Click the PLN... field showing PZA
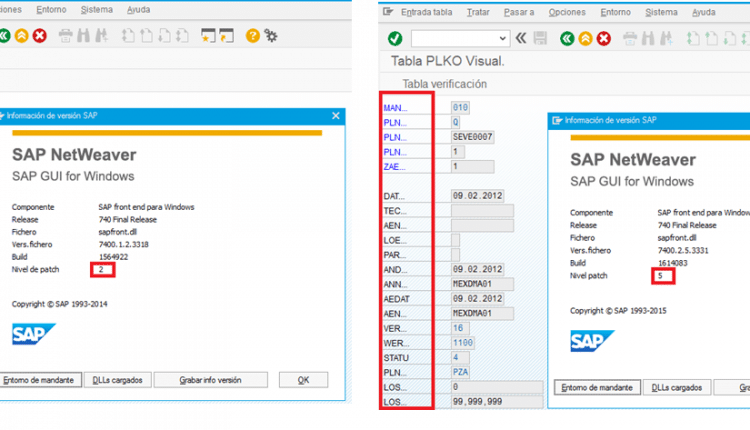Image resolution: width=750 pixels, height=430 pixels. 460,372
